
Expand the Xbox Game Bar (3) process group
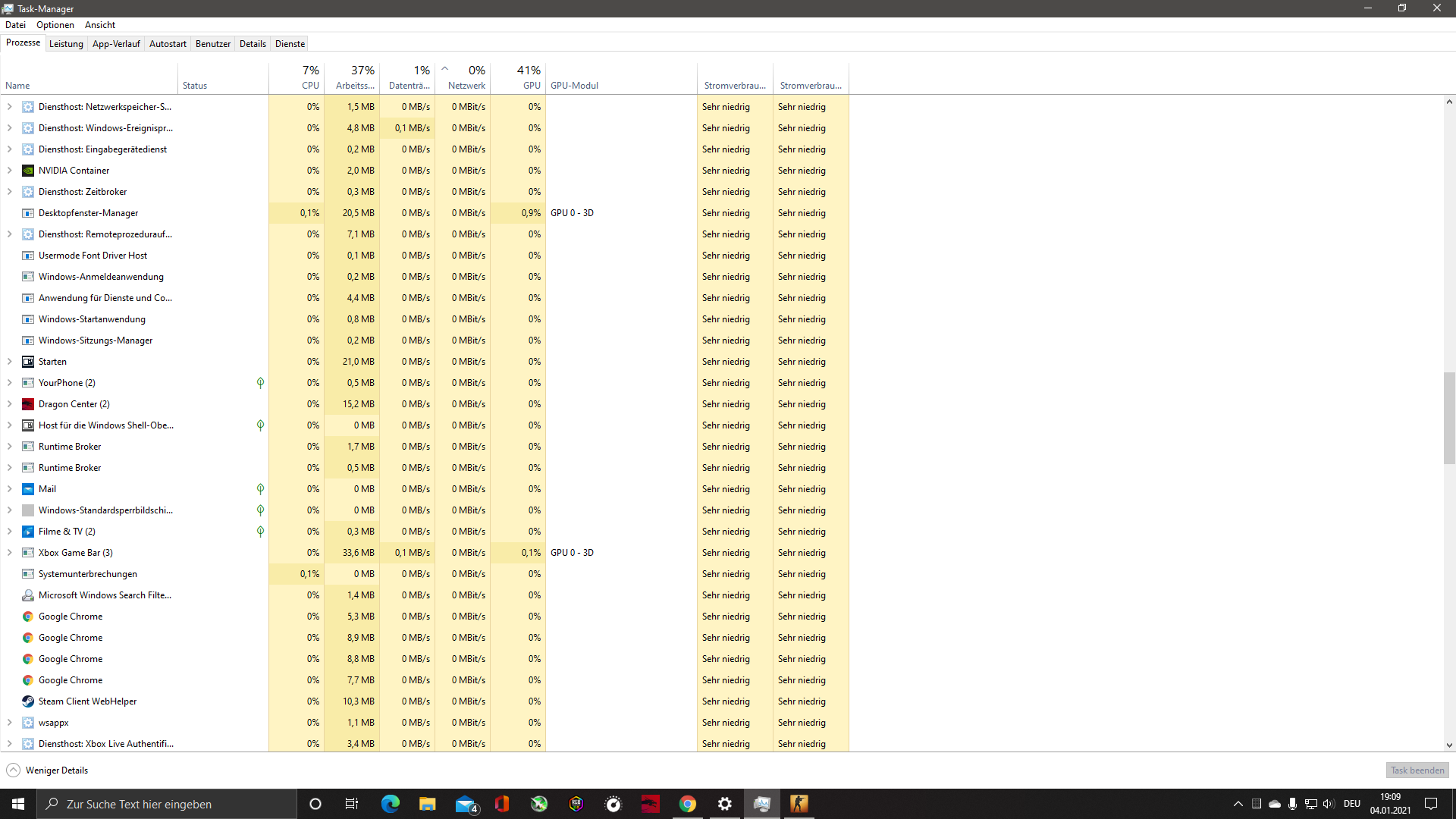[x=9, y=553]
